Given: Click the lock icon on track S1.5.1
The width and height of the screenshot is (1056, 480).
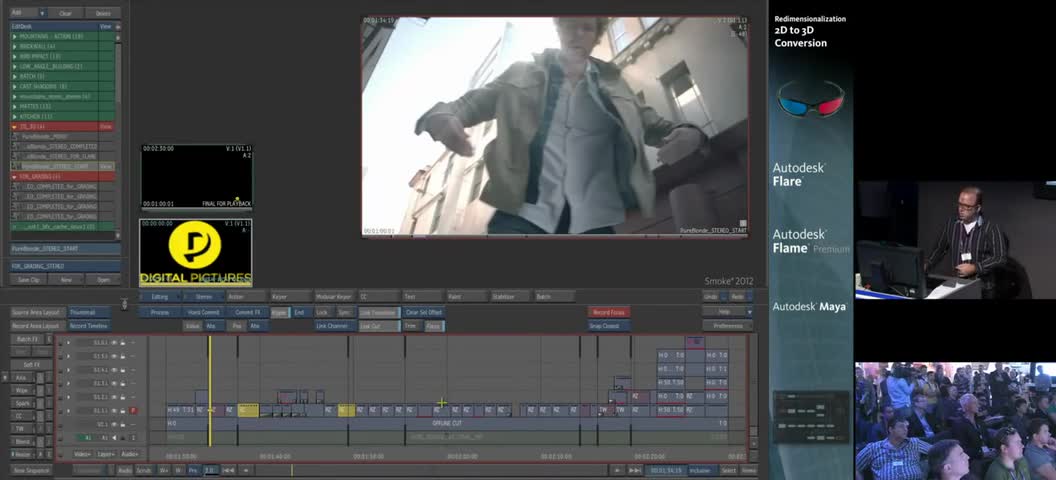Looking at the screenshot, I should click(123, 356).
